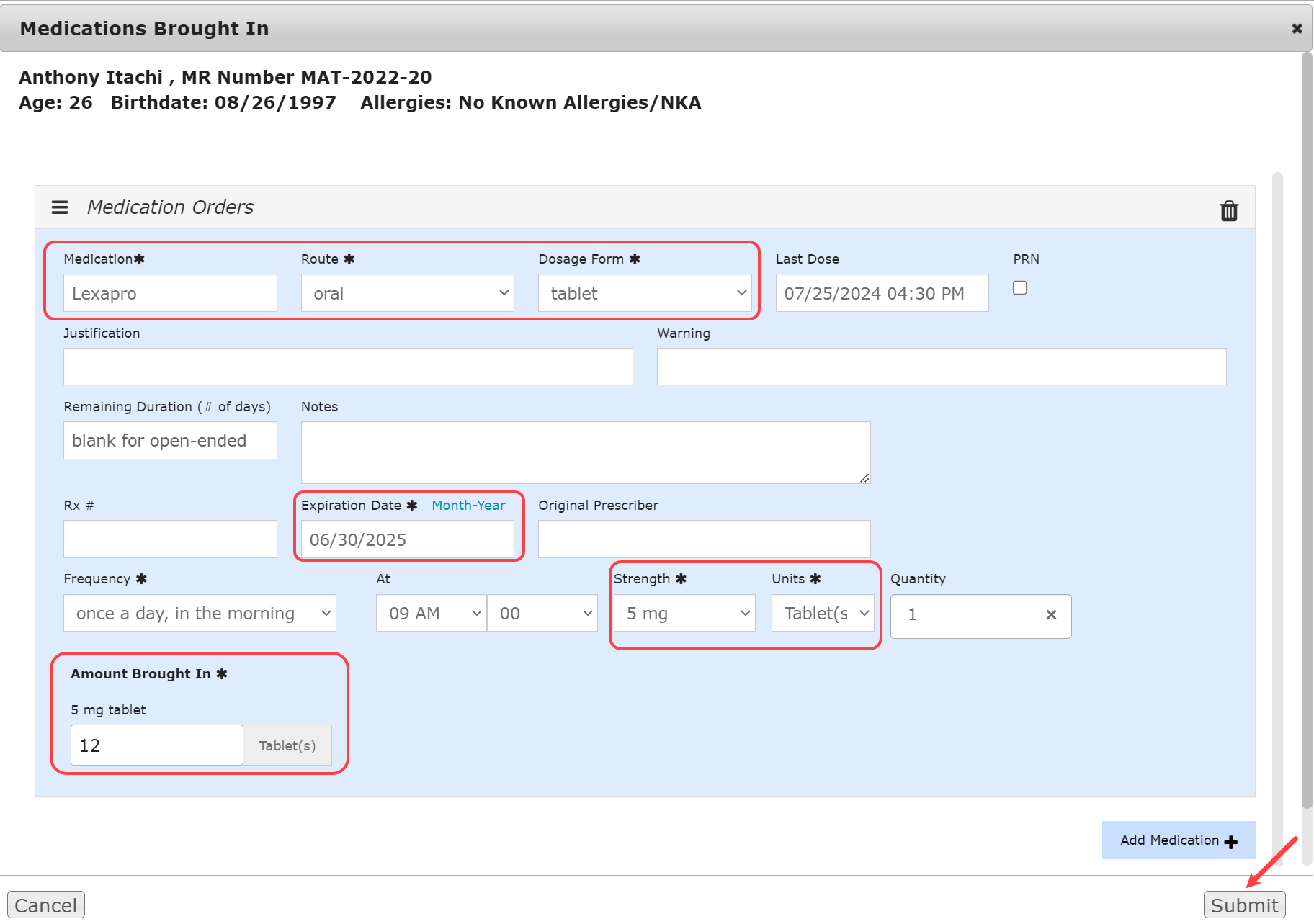Click the Expiration Date input field
Screen dimensions: 1314x924
[x=407, y=540]
